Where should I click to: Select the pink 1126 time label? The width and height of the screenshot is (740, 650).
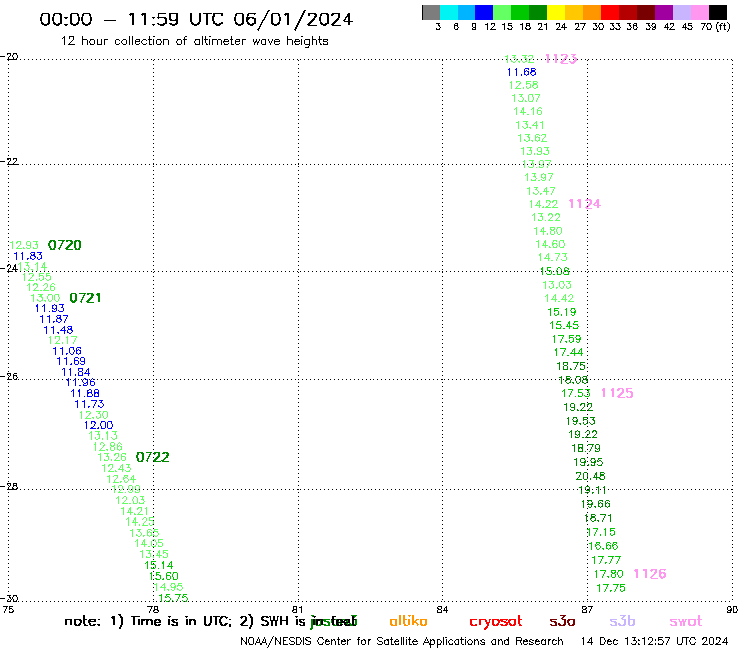click(x=650, y=574)
